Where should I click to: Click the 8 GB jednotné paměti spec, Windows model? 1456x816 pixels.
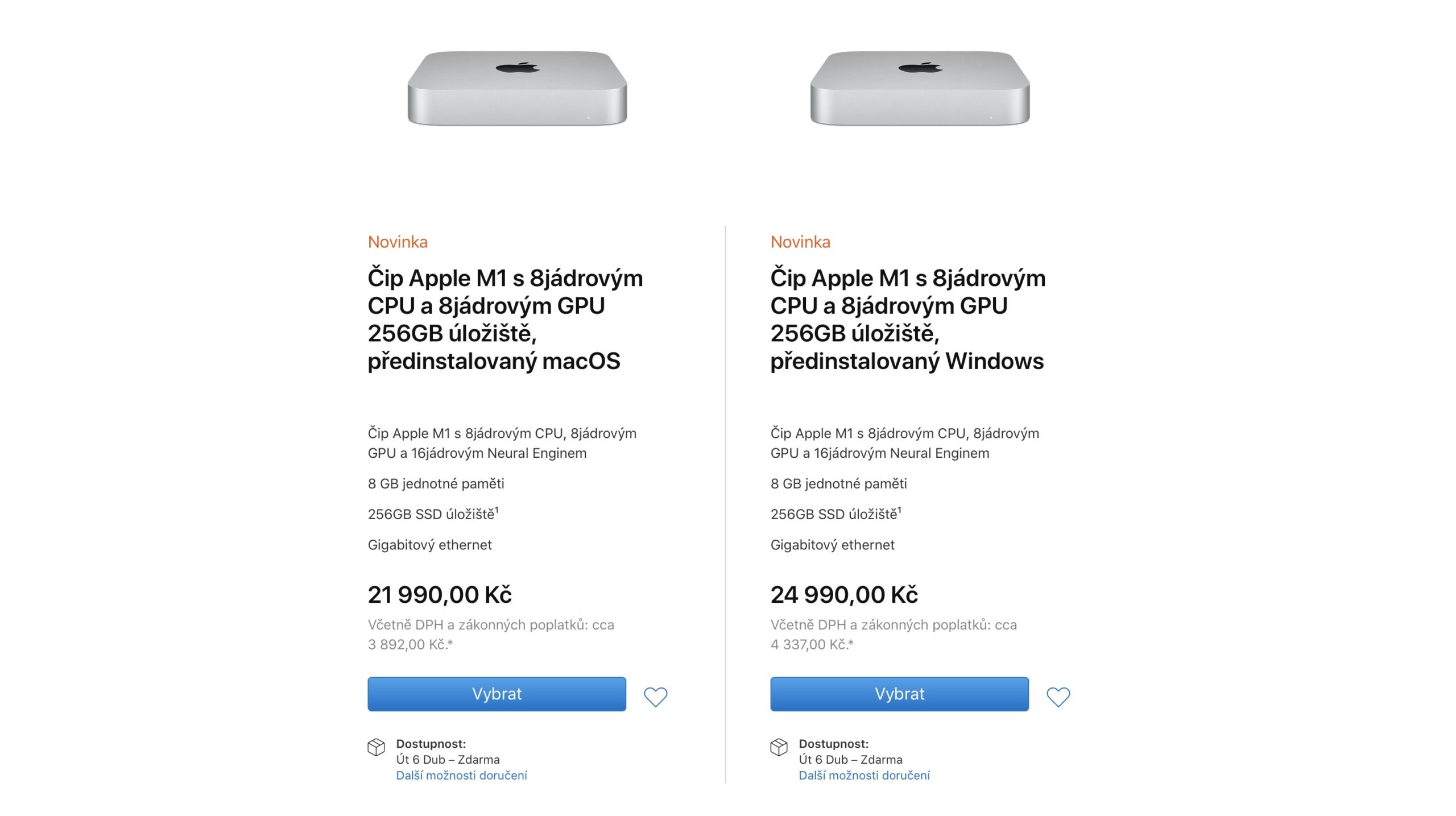pyautogui.click(x=838, y=483)
